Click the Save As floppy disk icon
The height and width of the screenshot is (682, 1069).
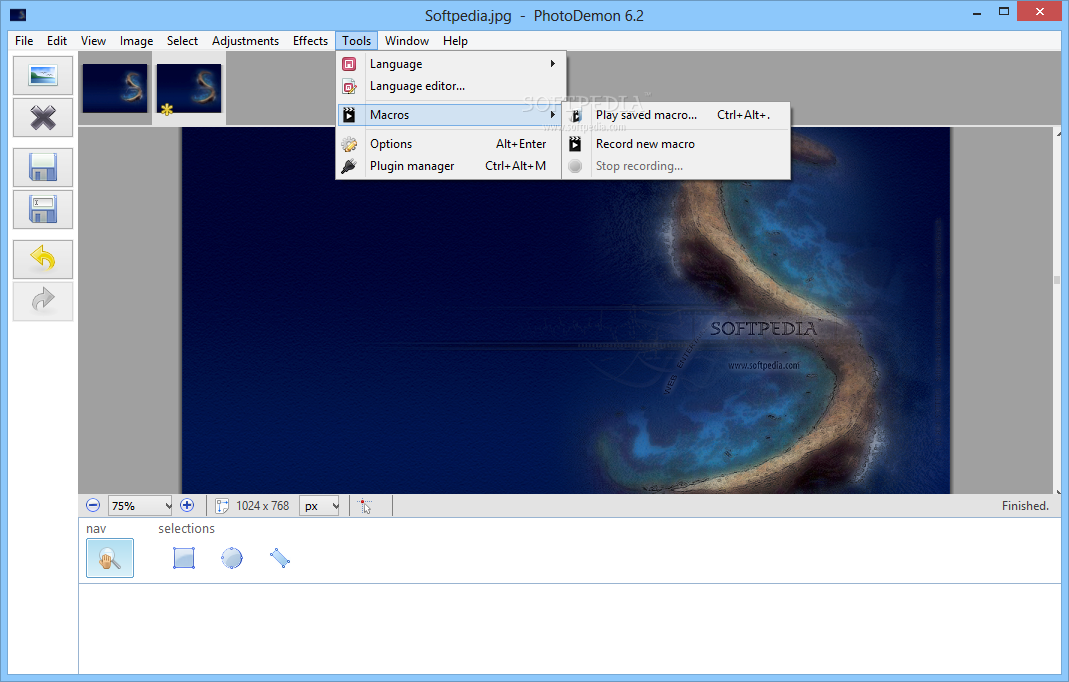pyautogui.click(x=43, y=209)
